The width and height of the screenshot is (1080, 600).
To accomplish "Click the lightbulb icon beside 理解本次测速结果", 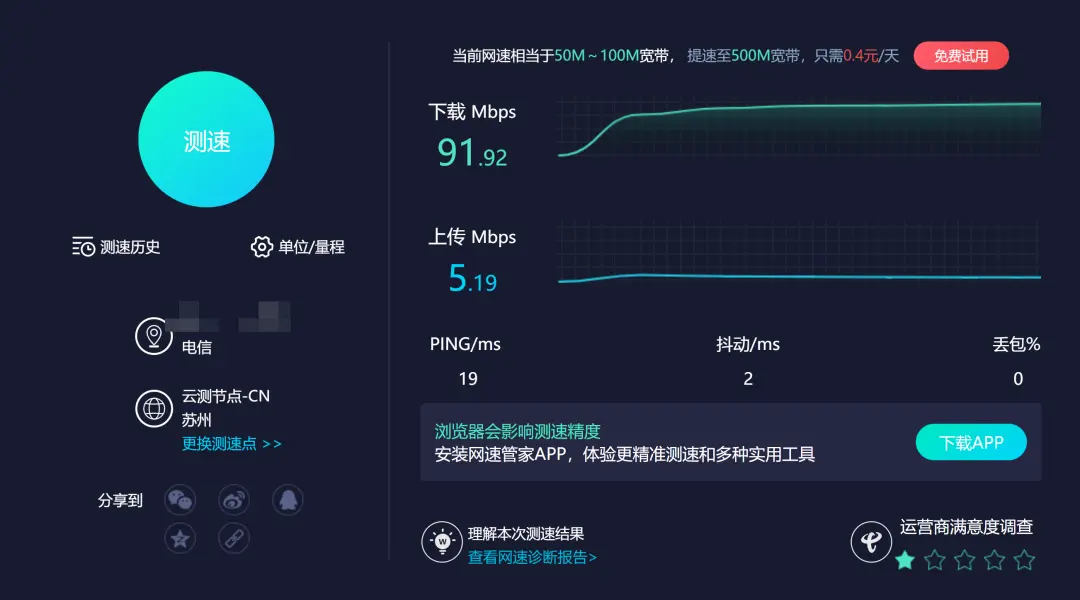I will click(442, 543).
